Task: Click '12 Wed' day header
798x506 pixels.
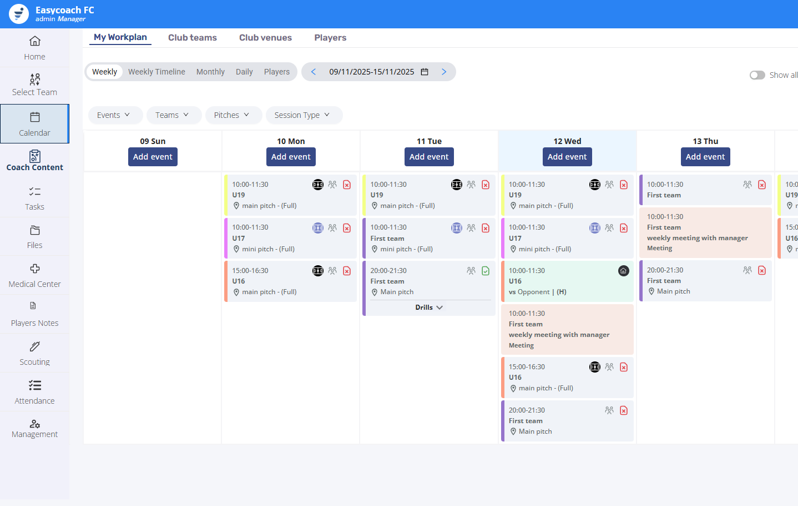Action: [567, 141]
